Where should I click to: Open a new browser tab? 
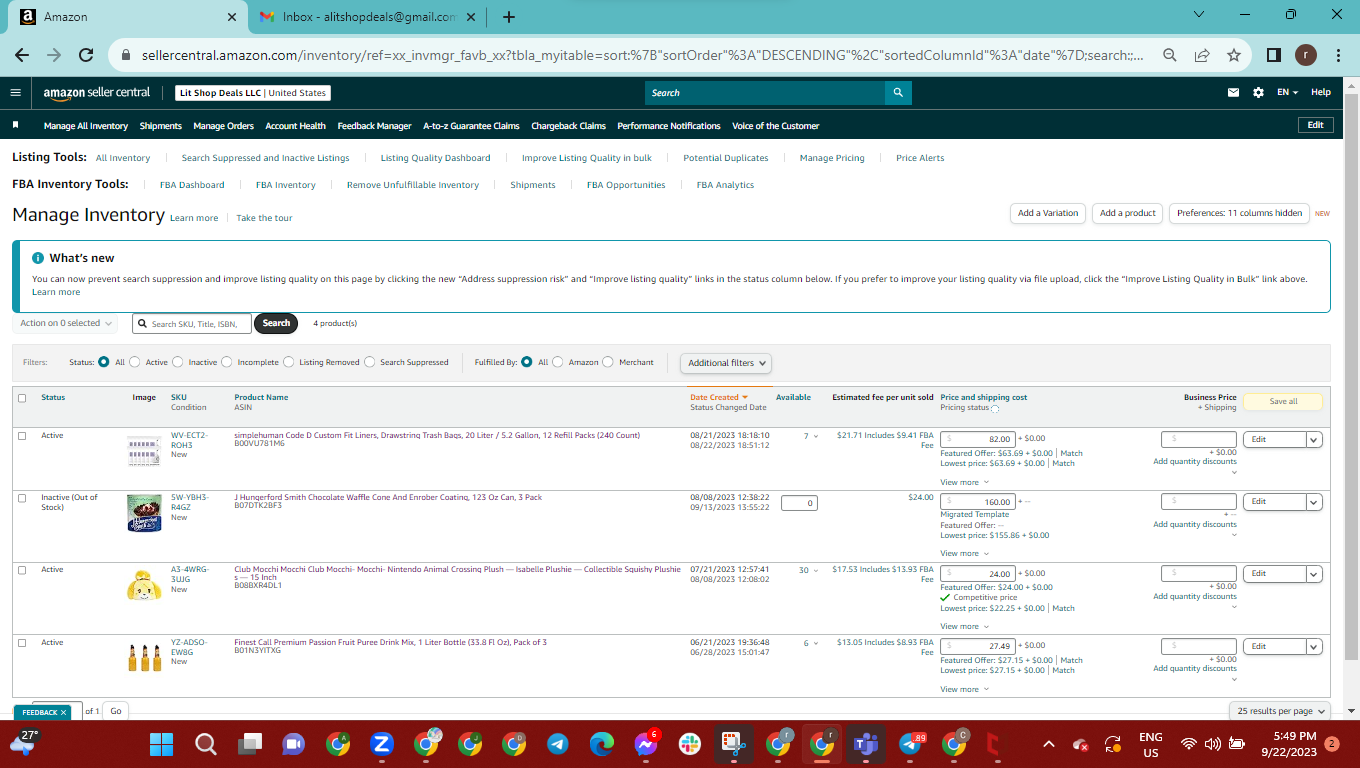tap(508, 17)
